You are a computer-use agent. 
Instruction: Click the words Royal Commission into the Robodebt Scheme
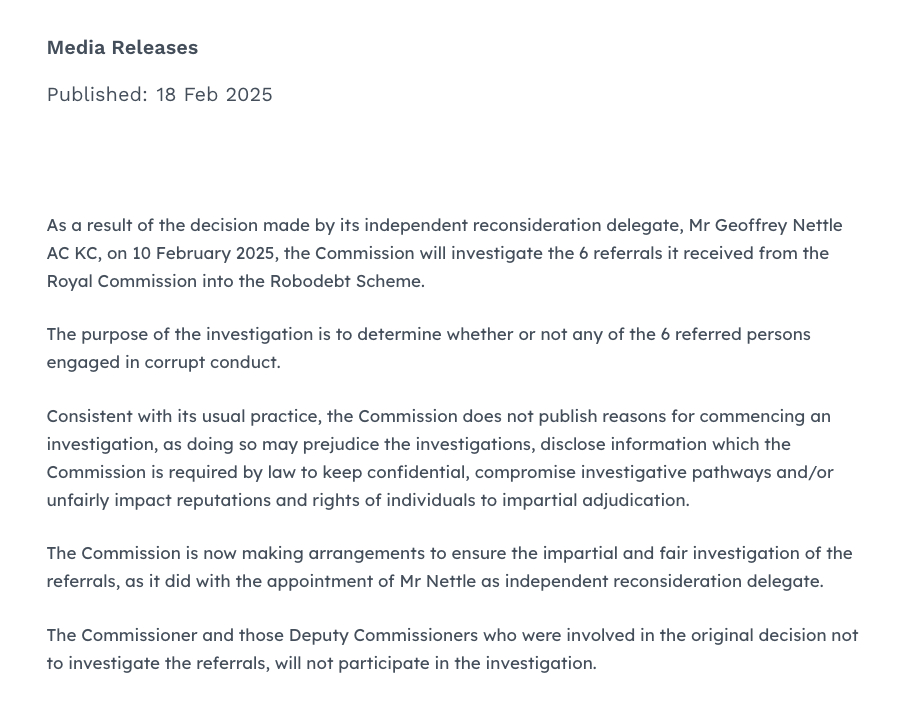pos(235,281)
